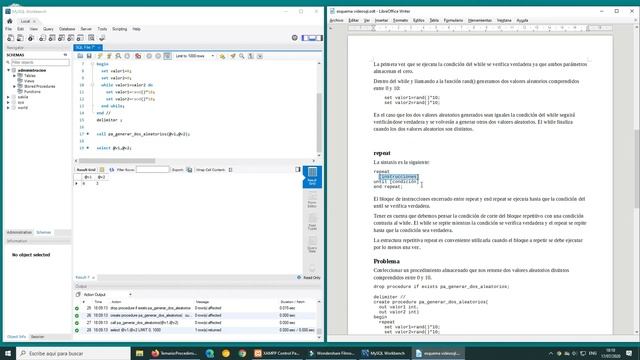
Task: Open the Database menu in Workbench
Action: click(x=67, y=29)
